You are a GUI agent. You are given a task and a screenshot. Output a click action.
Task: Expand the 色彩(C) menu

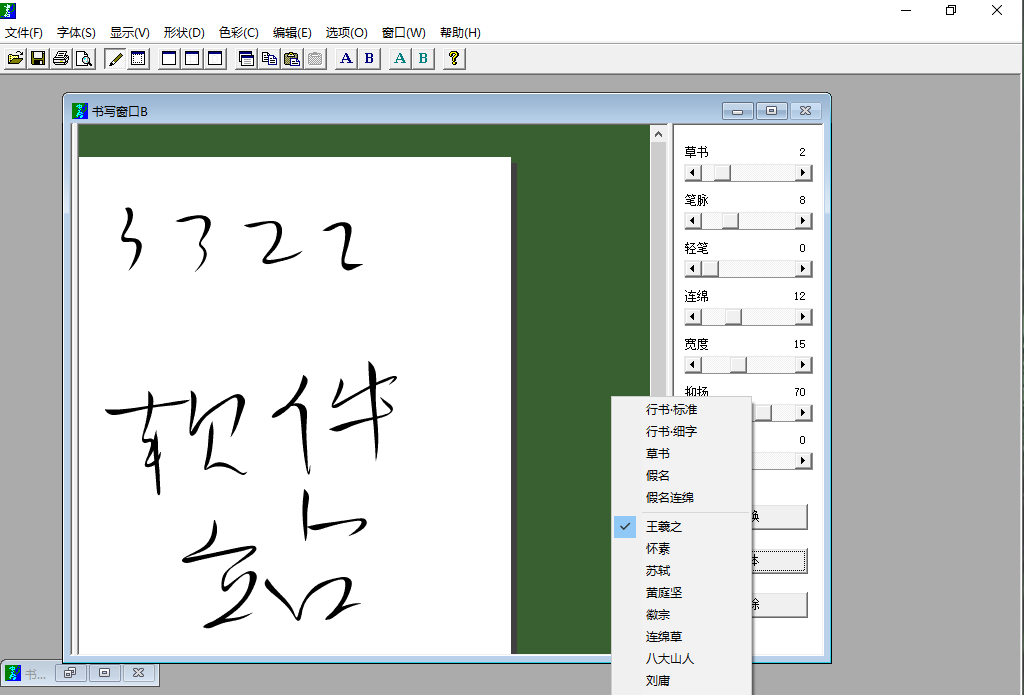(238, 33)
